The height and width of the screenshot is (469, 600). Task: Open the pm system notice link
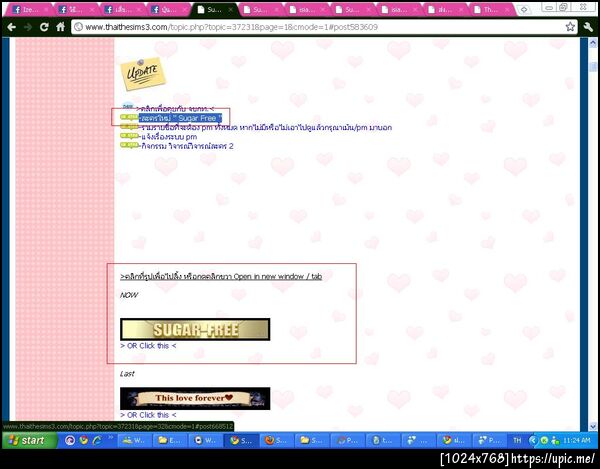(x=169, y=137)
